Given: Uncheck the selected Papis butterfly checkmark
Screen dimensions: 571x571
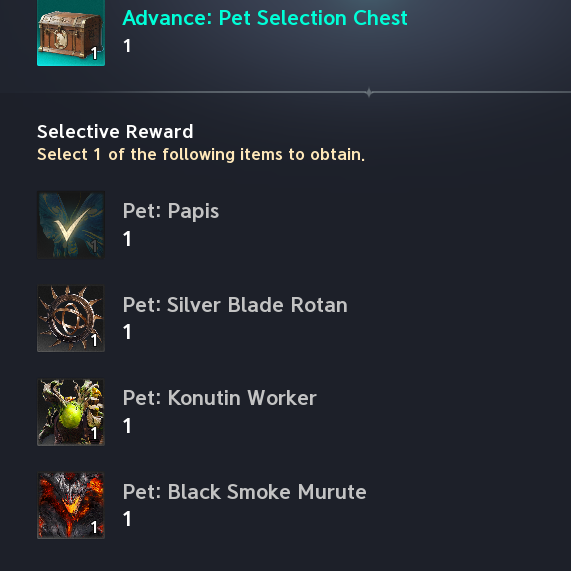Looking at the screenshot, I should (71, 225).
